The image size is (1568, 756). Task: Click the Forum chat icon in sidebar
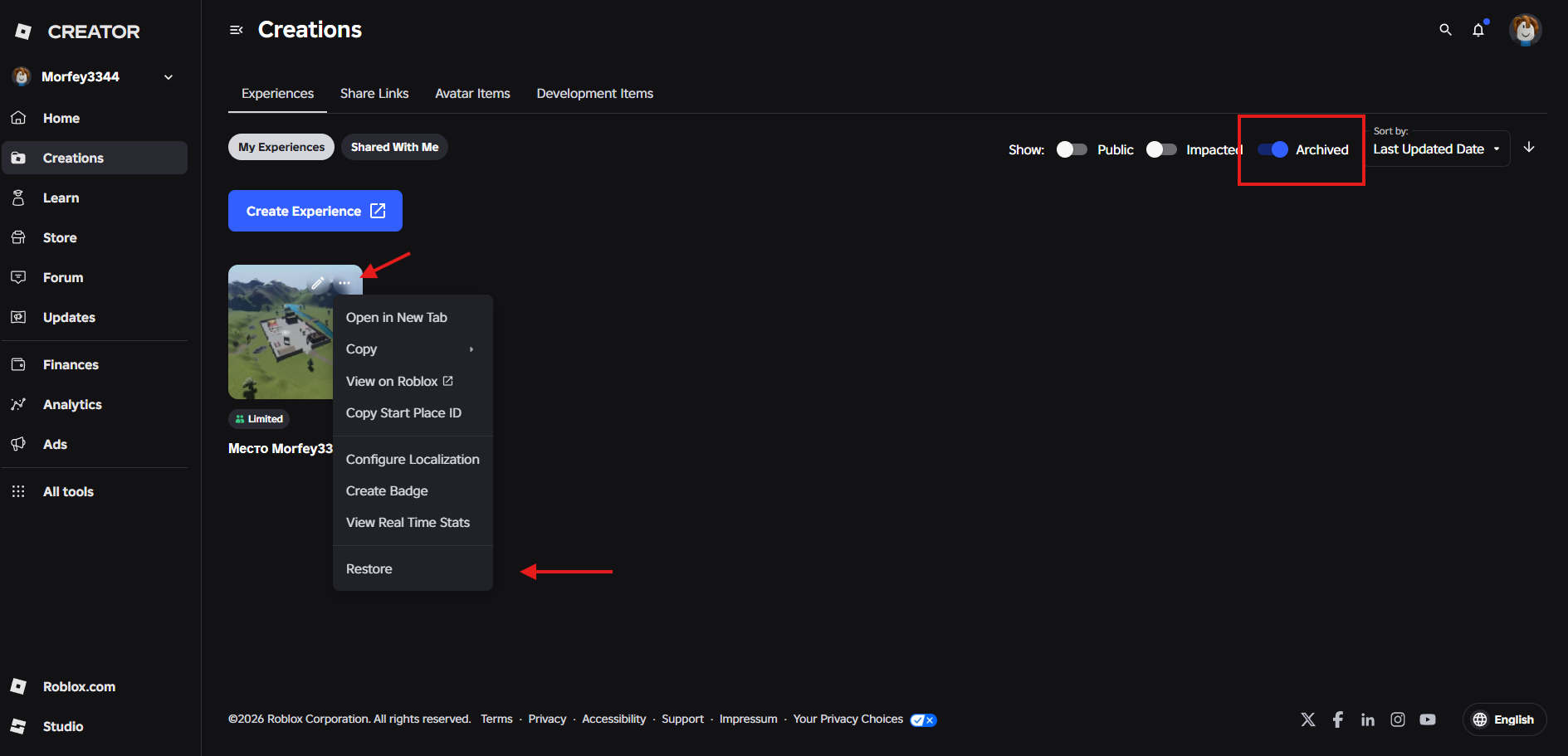18,277
